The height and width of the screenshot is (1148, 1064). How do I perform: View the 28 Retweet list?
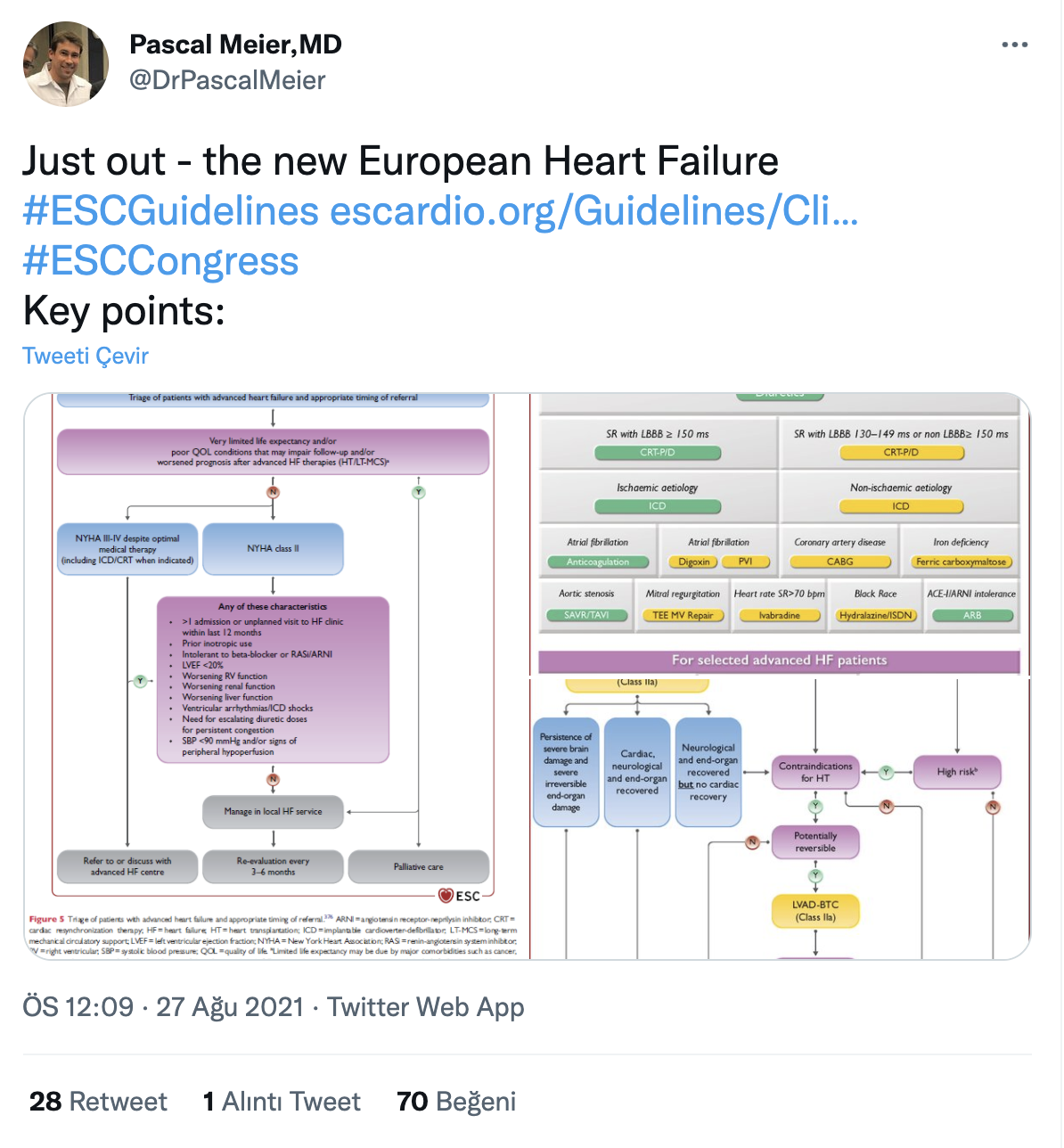click(x=98, y=1102)
